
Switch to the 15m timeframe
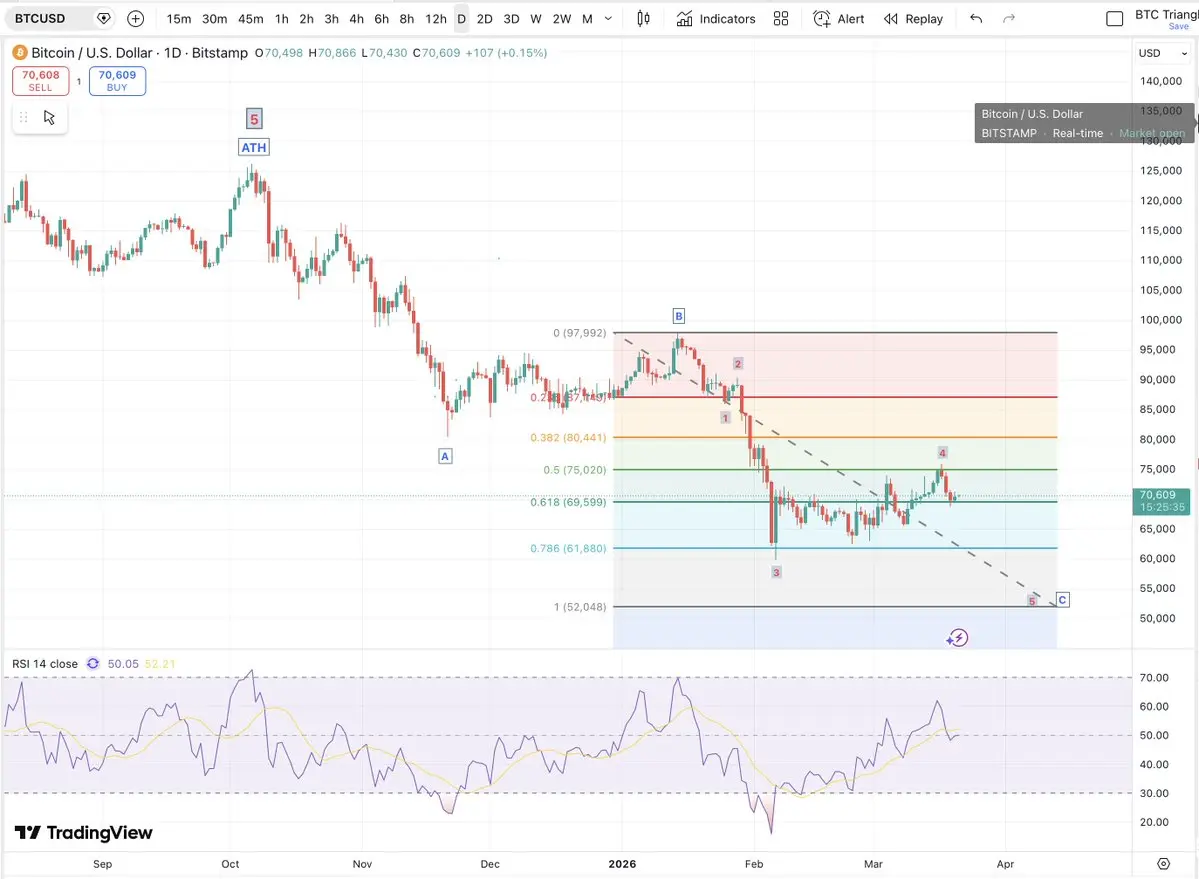[179, 18]
